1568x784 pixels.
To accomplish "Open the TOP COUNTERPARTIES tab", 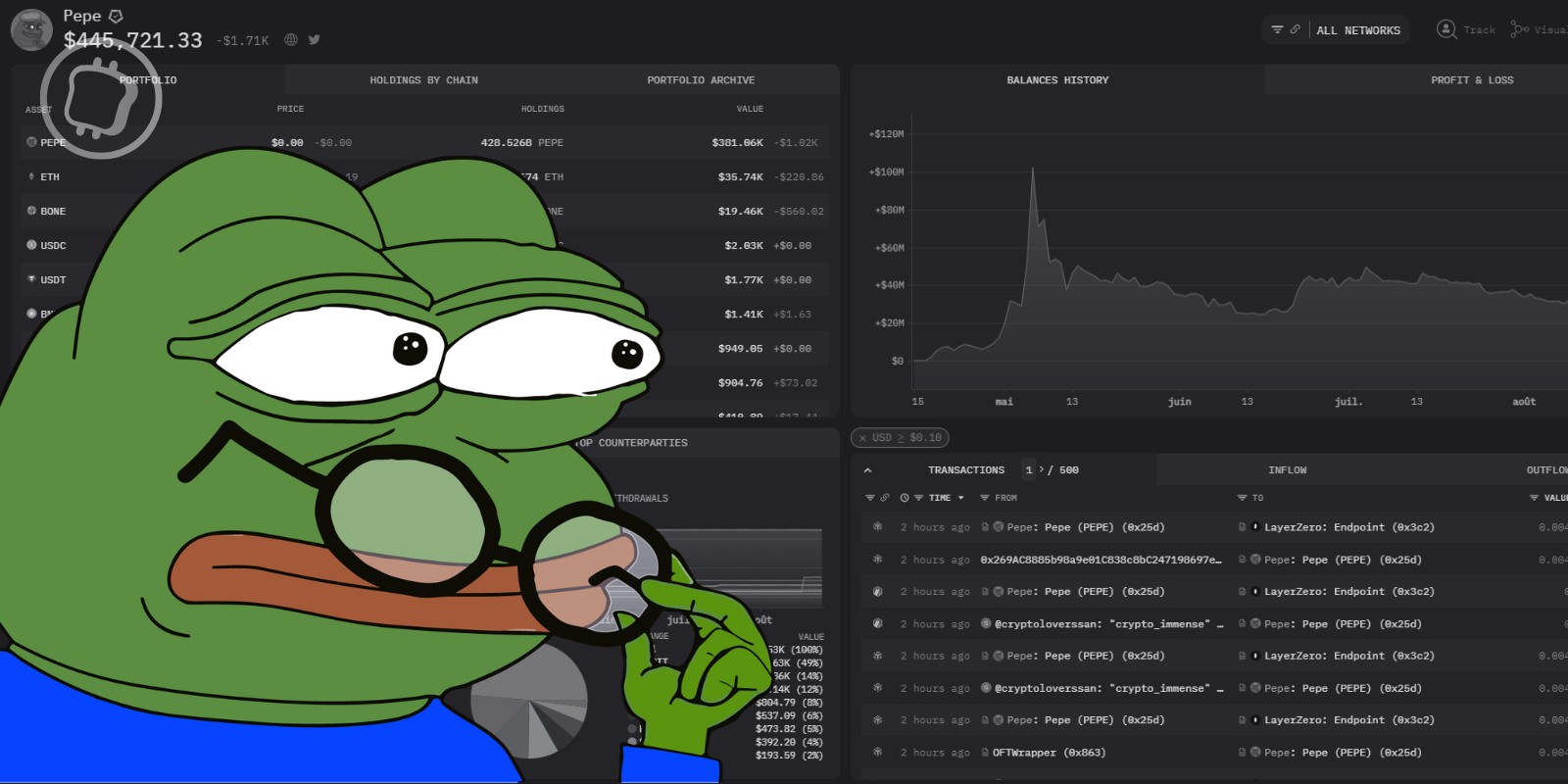I will click(632, 443).
